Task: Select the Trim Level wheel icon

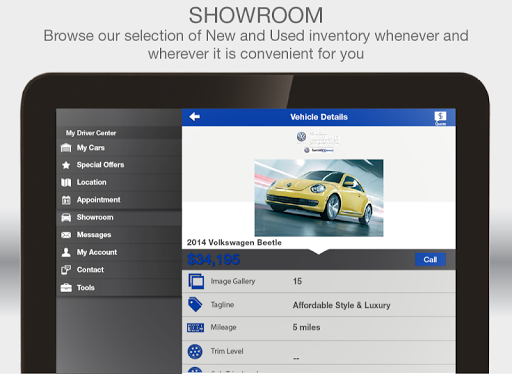Action: point(195,351)
